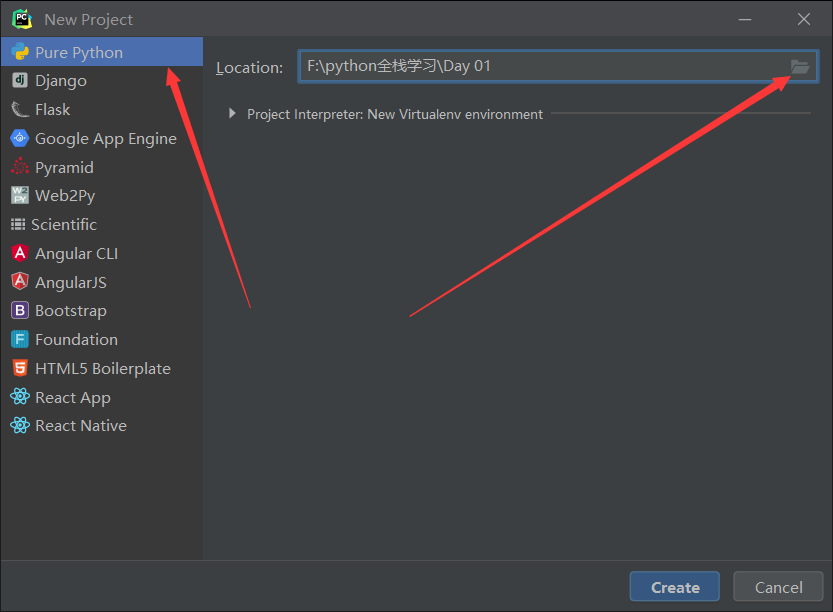Image resolution: width=833 pixels, height=612 pixels.
Task: Minimize the New Project dialog
Action: (745, 19)
